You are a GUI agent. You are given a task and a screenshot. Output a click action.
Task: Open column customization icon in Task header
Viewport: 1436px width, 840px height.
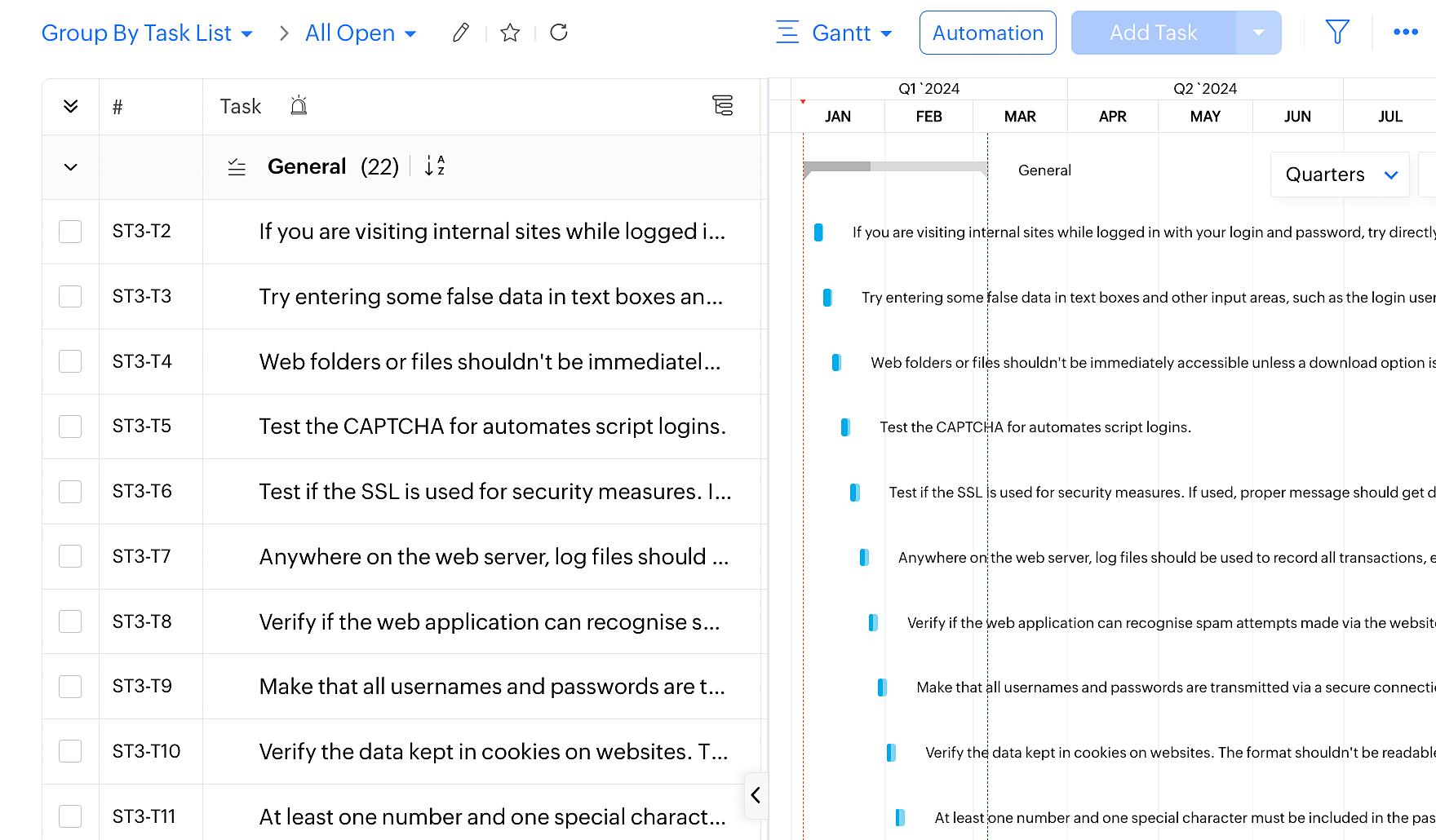pyautogui.click(x=722, y=106)
